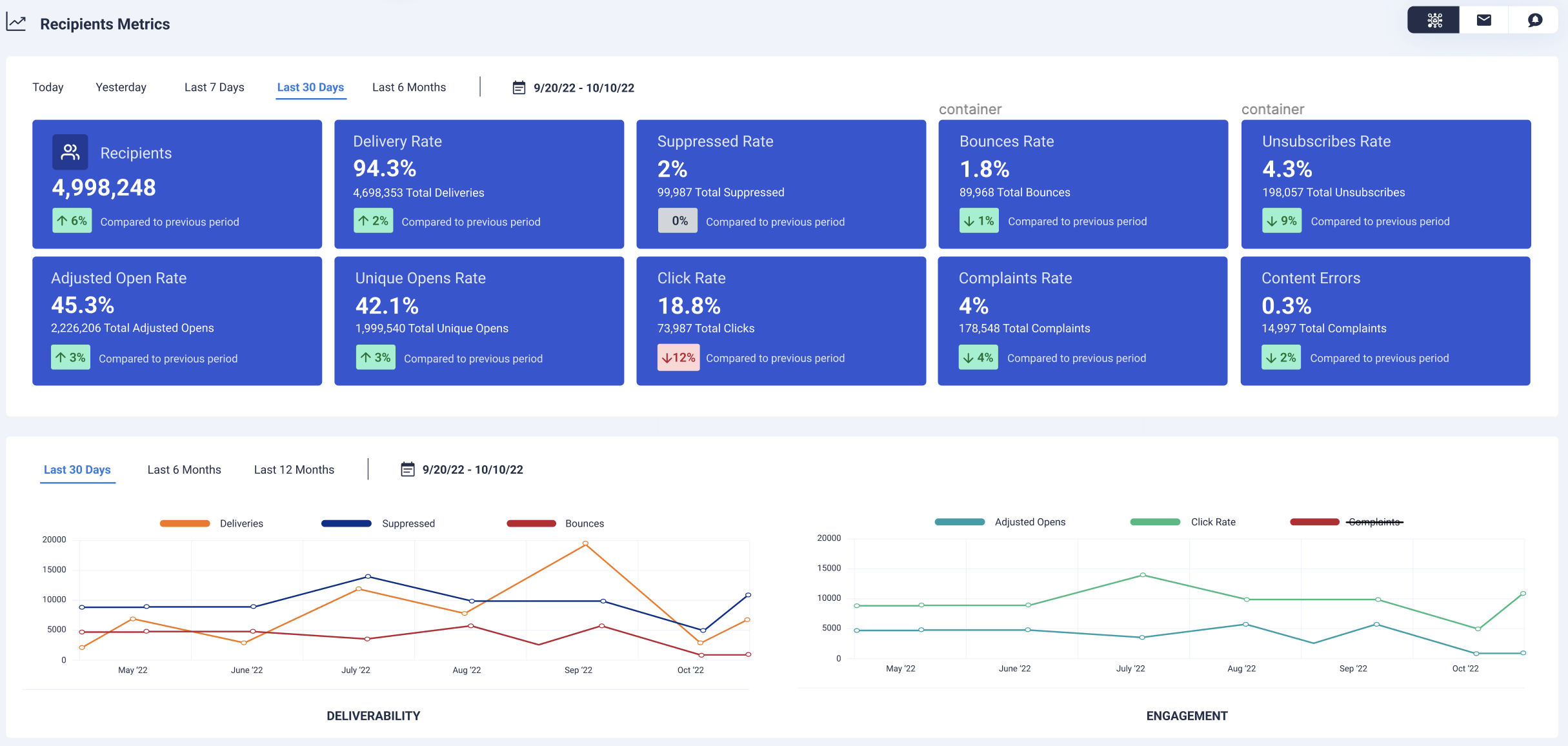Open the Adjusted Open Rate card

point(177,321)
